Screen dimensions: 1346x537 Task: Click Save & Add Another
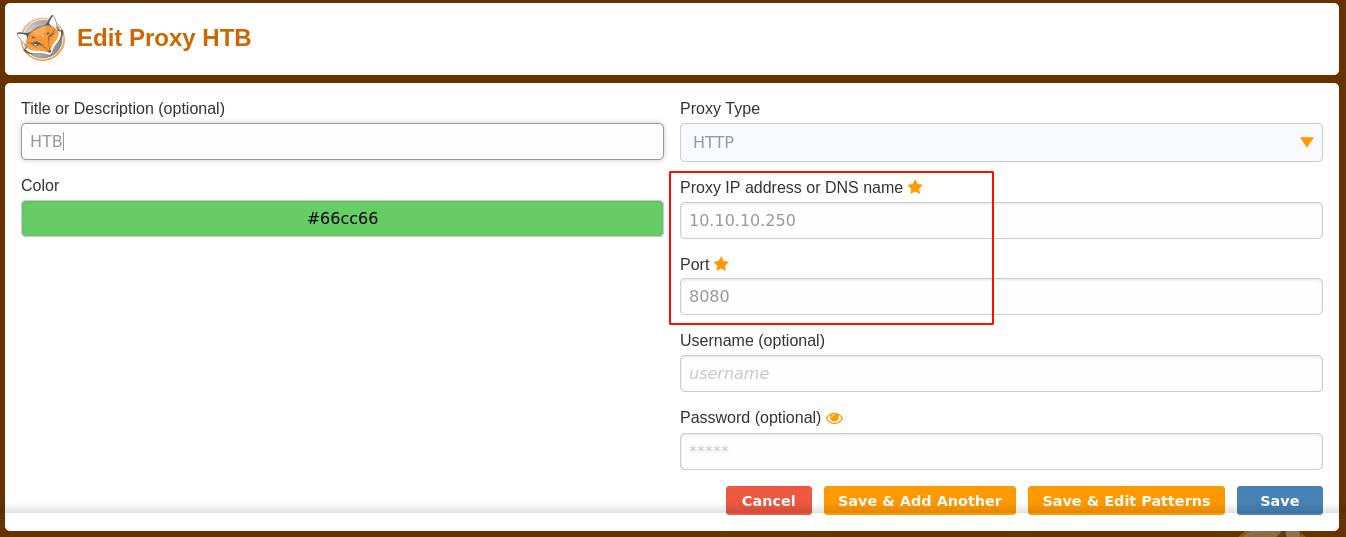(x=919, y=501)
